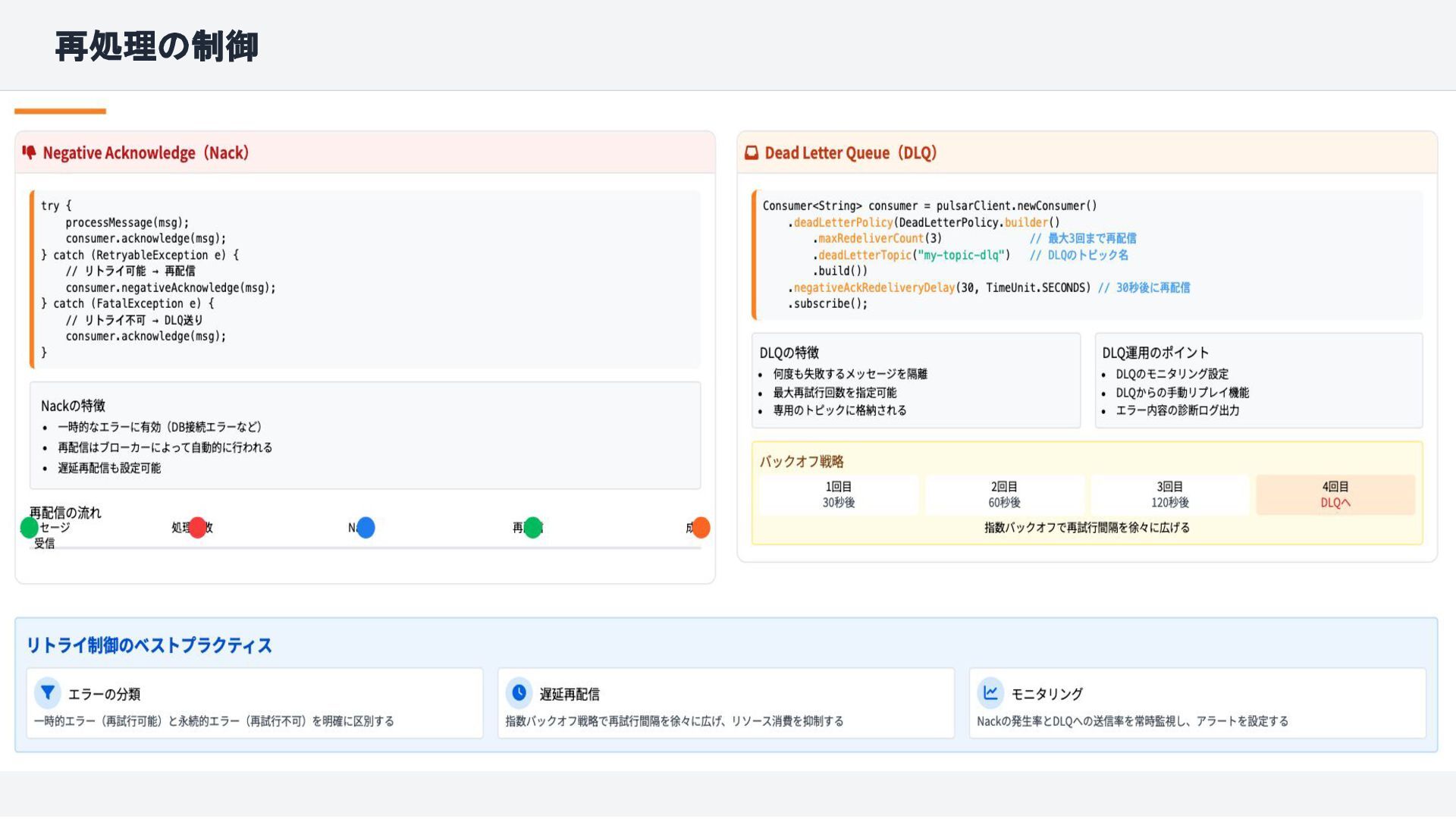The width and height of the screenshot is (1456, 819).
Task: Click the chart icon for モニタリング
Action: pyautogui.click(x=990, y=692)
